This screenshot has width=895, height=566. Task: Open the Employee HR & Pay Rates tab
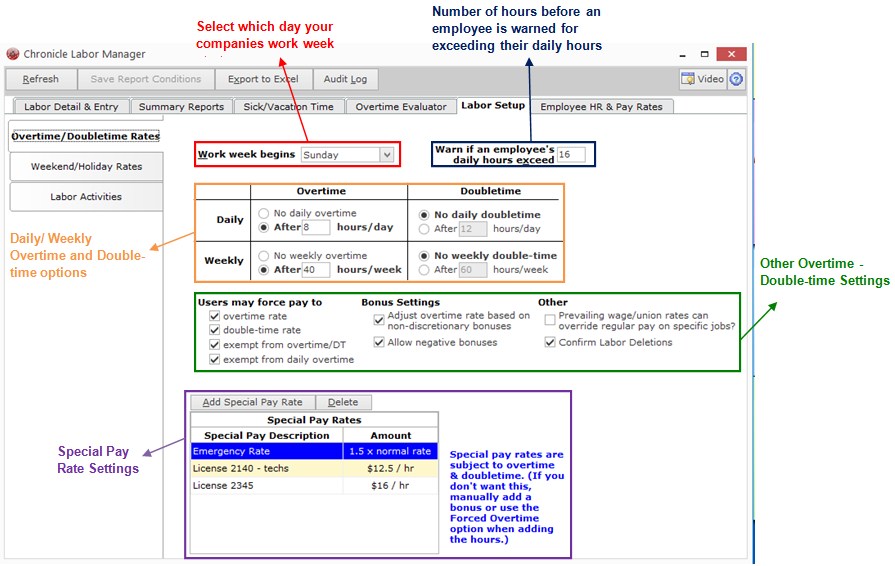(x=602, y=107)
